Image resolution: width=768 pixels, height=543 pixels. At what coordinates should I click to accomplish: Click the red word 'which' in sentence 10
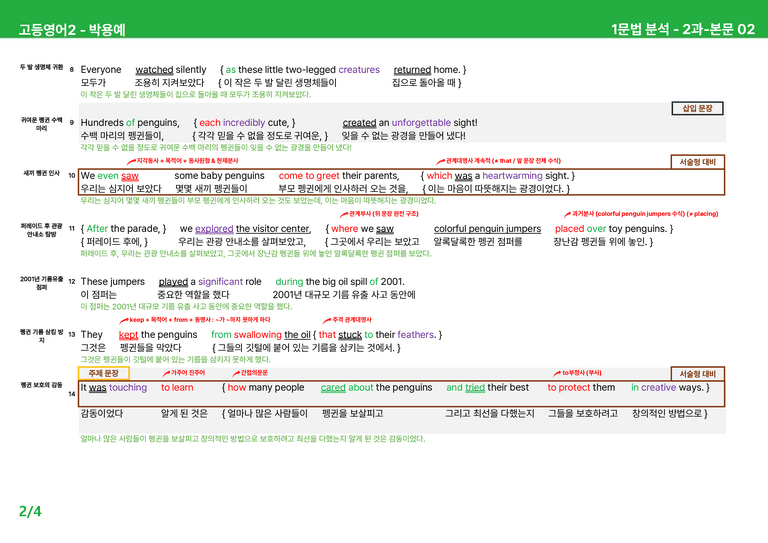click(439, 175)
